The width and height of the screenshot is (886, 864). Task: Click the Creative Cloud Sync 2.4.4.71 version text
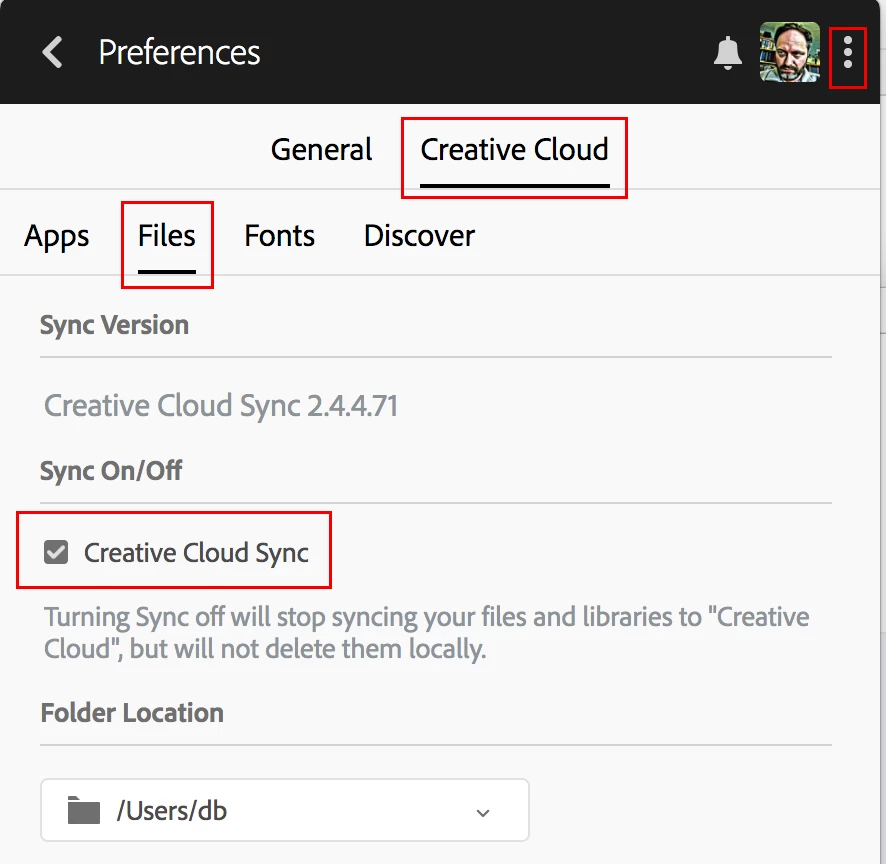[x=221, y=406]
